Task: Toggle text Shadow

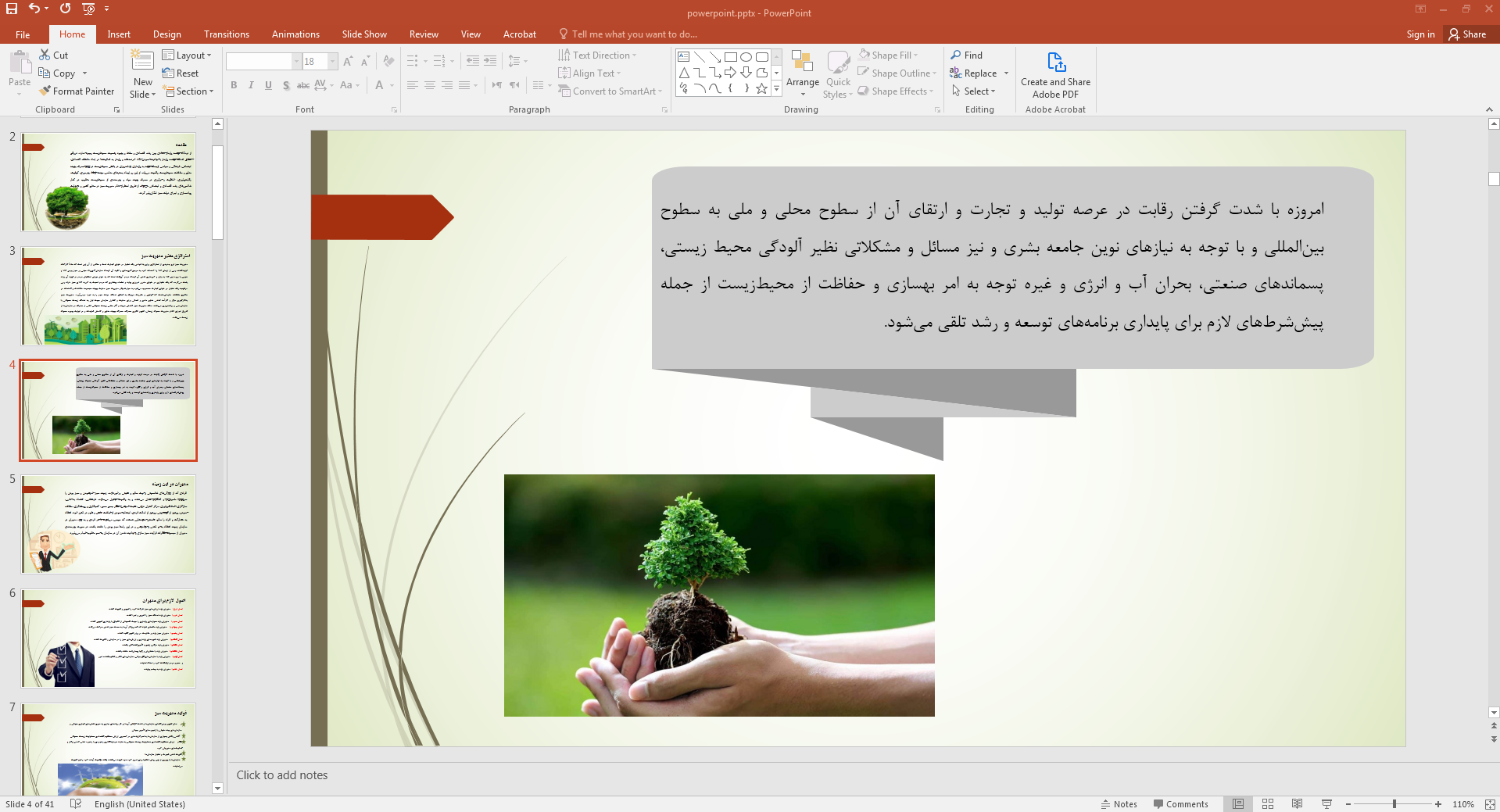Action: 286,85
